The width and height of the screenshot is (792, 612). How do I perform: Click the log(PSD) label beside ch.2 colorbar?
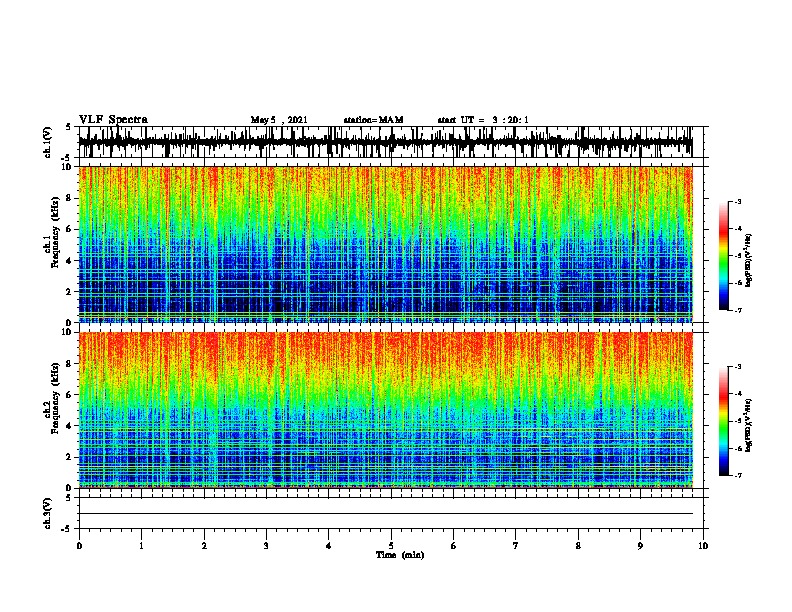(x=748, y=425)
